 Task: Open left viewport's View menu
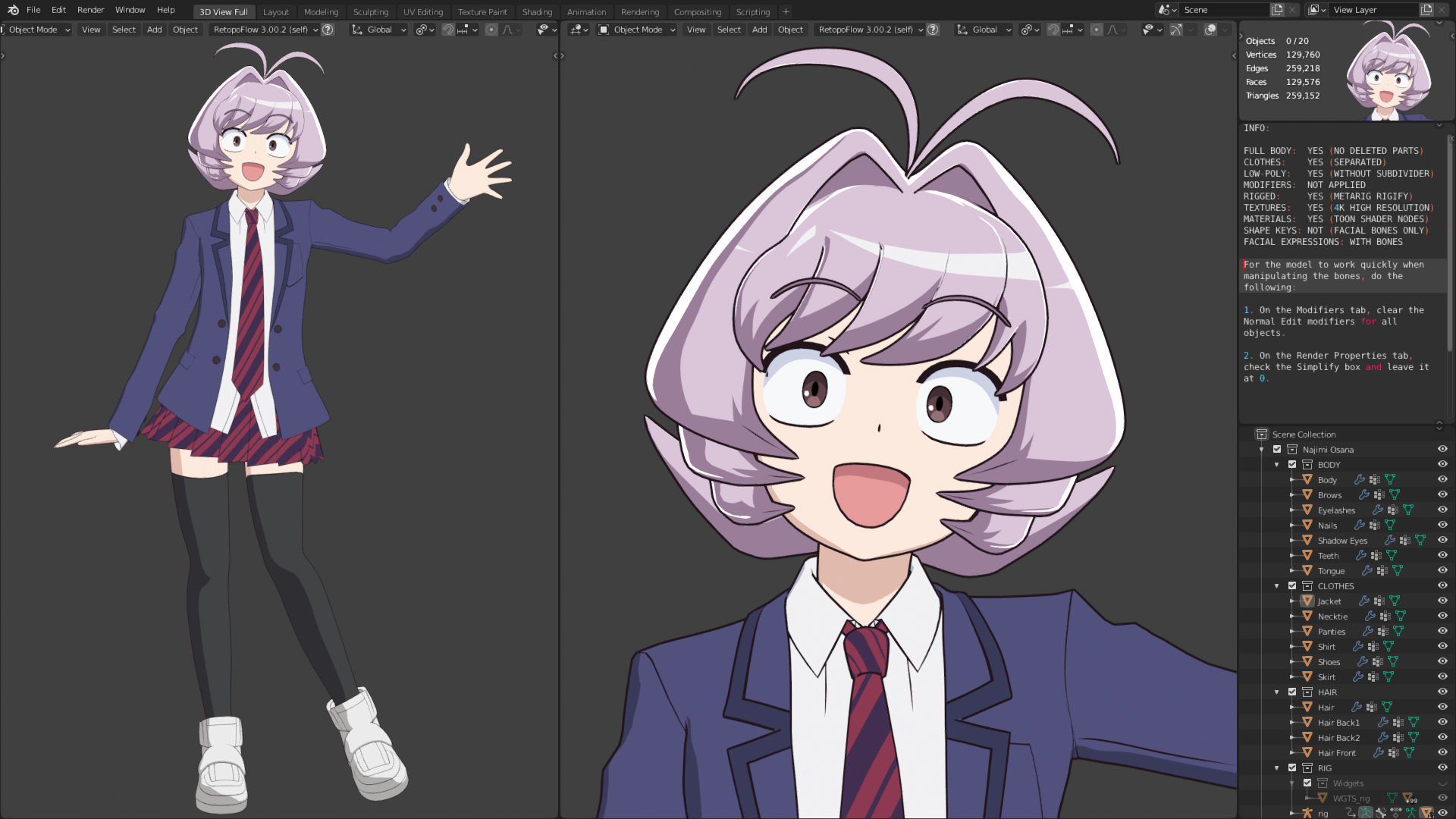pos(91,30)
